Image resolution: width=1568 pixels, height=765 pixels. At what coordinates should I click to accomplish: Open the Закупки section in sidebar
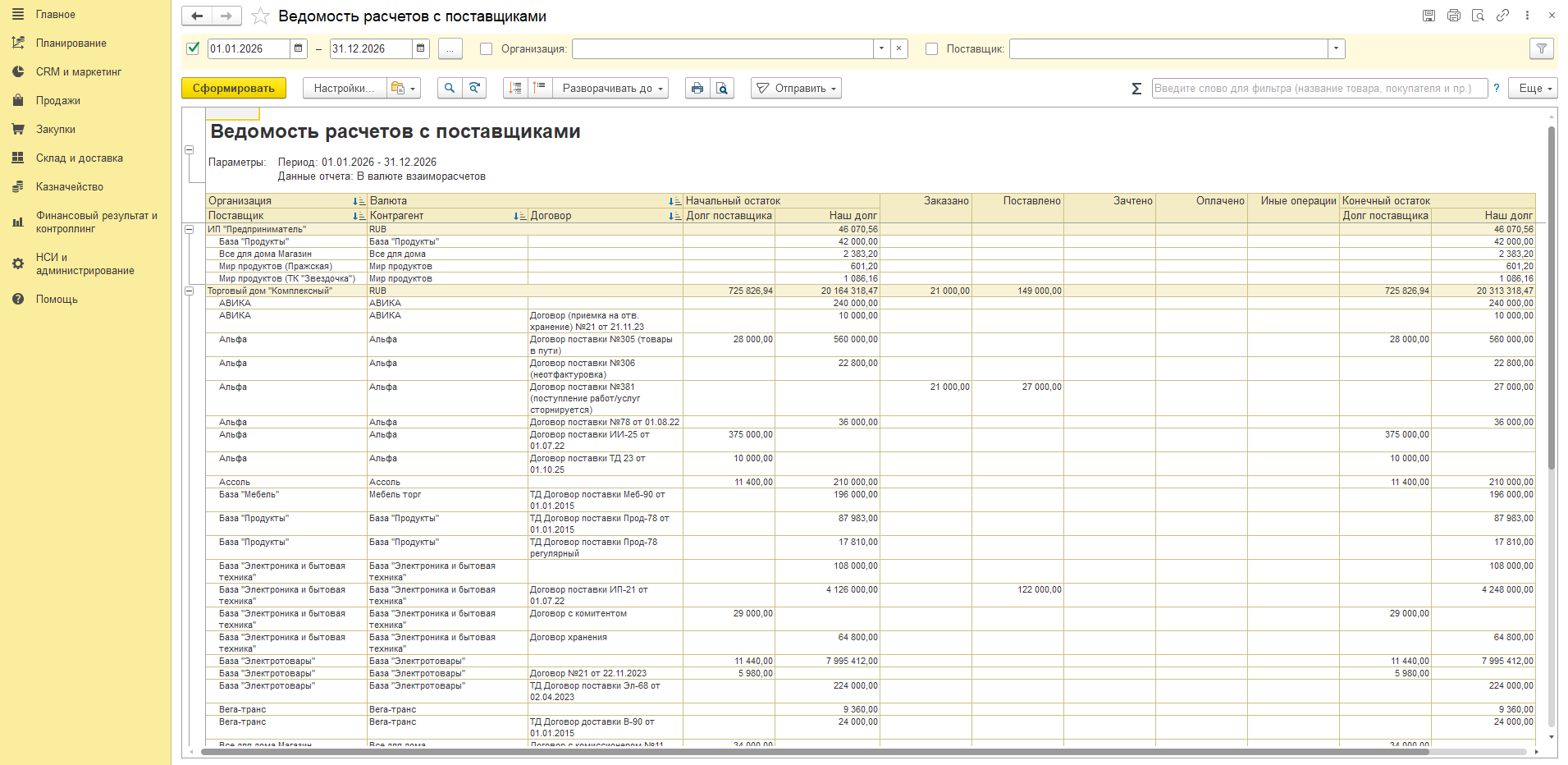tap(56, 130)
